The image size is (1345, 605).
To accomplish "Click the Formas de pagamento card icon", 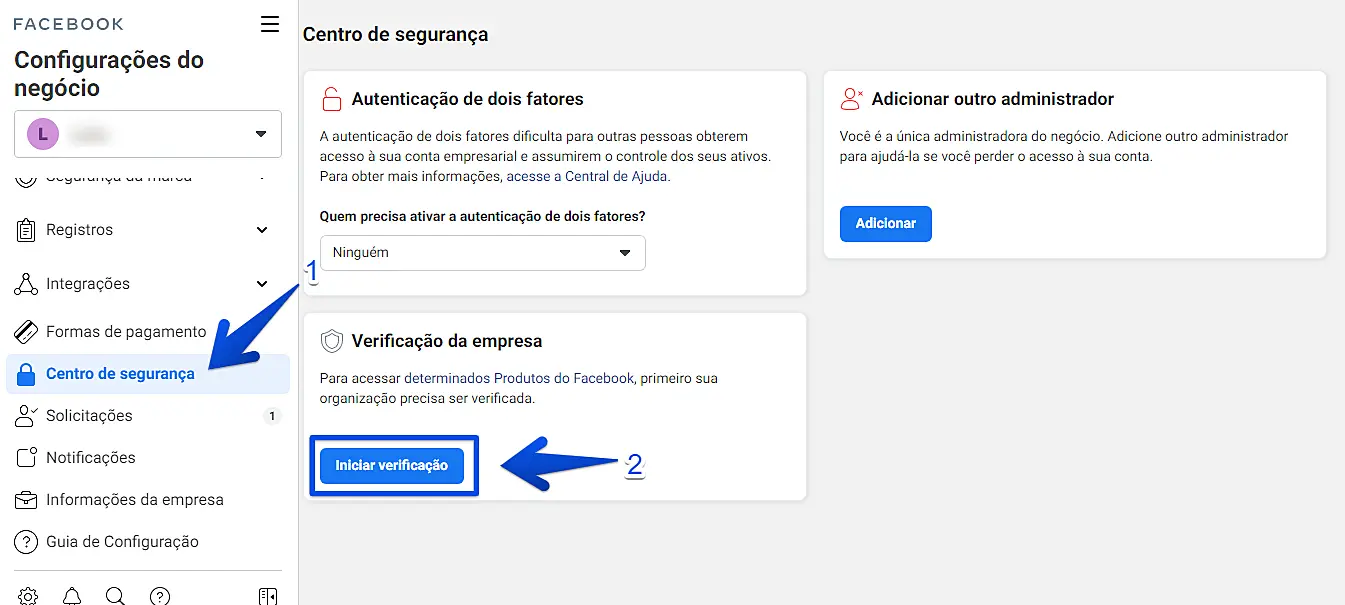I will pyautogui.click(x=27, y=332).
